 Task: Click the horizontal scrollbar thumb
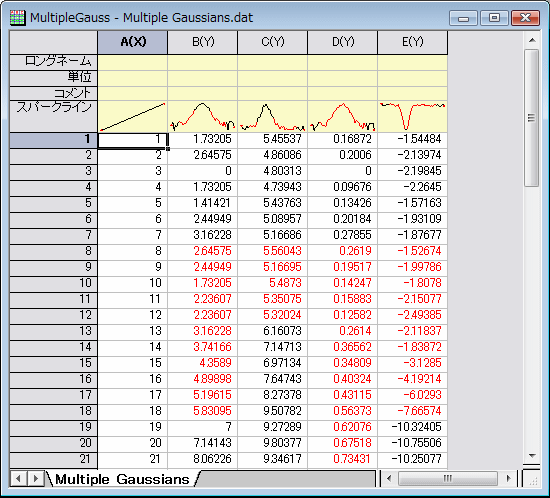pyautogui.click(x=448, y=478)
